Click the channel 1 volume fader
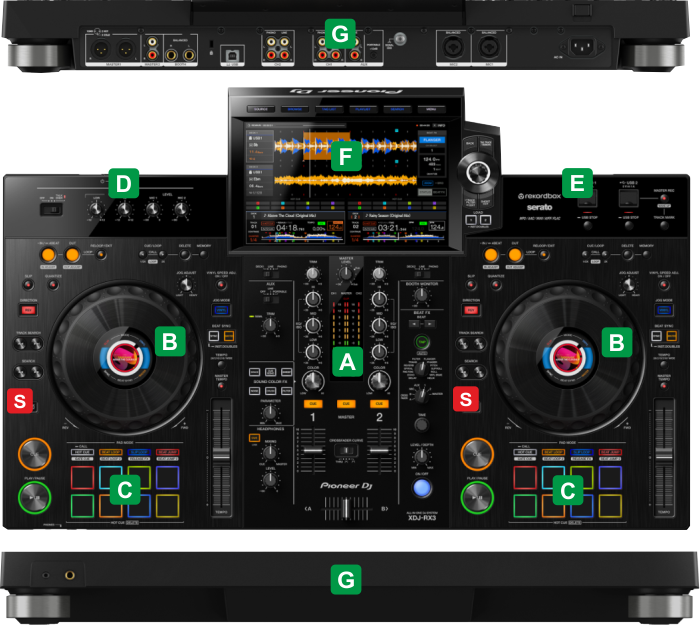 (313, 450)
